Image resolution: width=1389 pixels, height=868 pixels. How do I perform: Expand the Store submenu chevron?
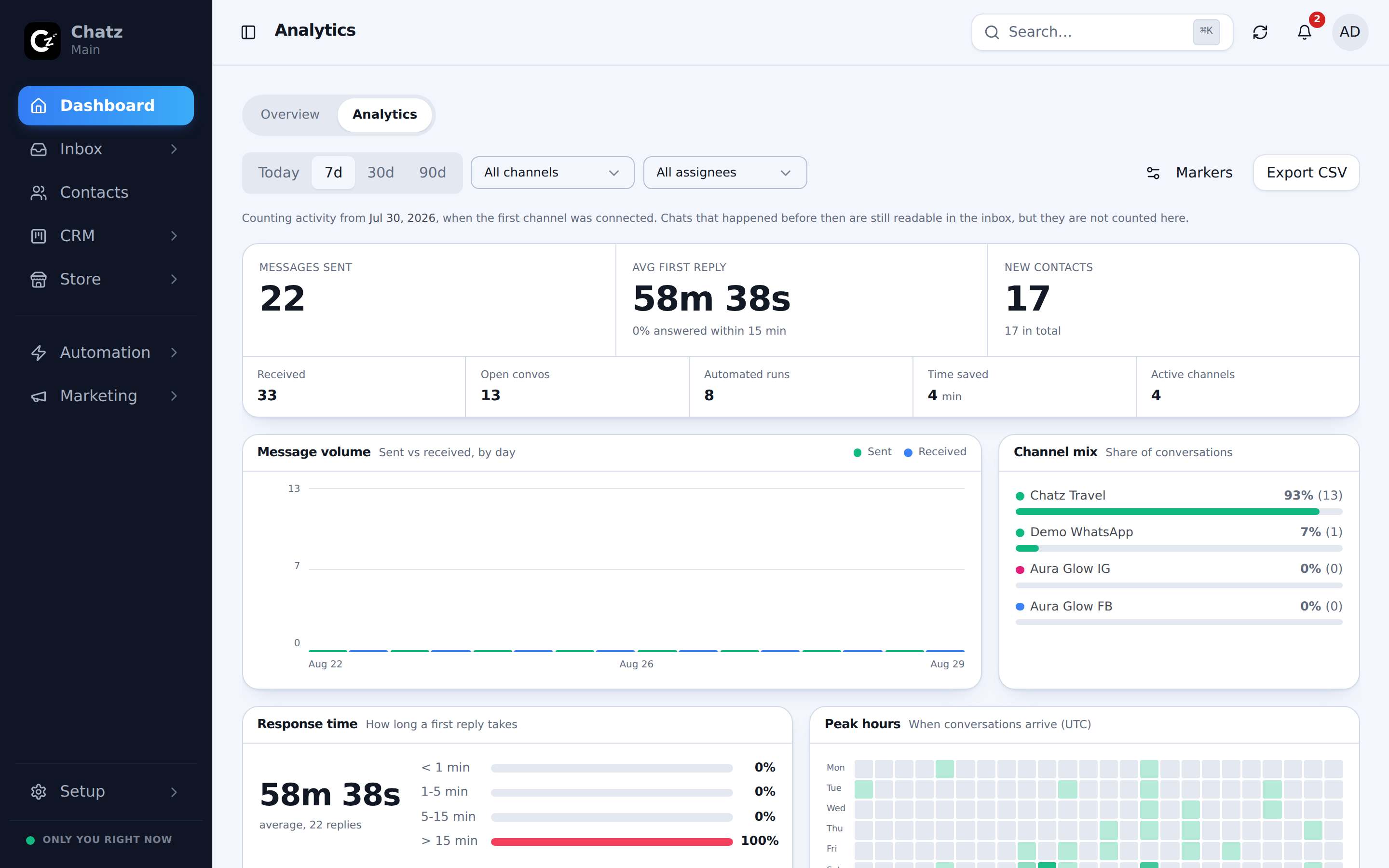point(174,280)
